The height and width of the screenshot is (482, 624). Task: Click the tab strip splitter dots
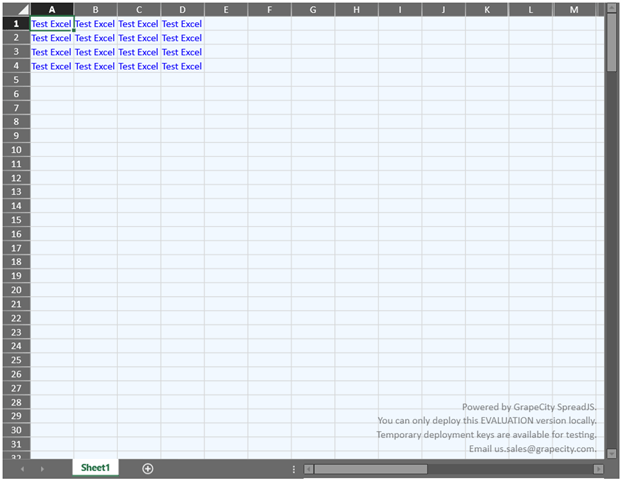pos(294,469)
